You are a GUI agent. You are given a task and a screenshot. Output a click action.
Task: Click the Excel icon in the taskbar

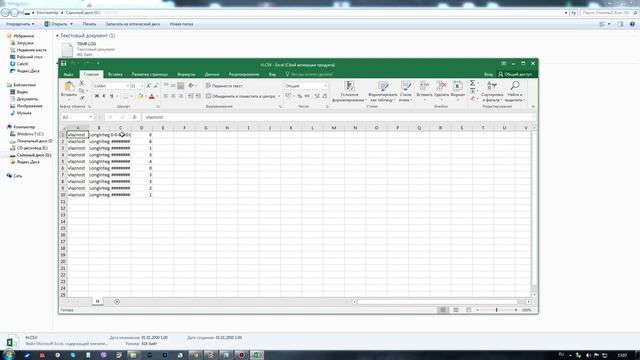click(x=257, y=355)
